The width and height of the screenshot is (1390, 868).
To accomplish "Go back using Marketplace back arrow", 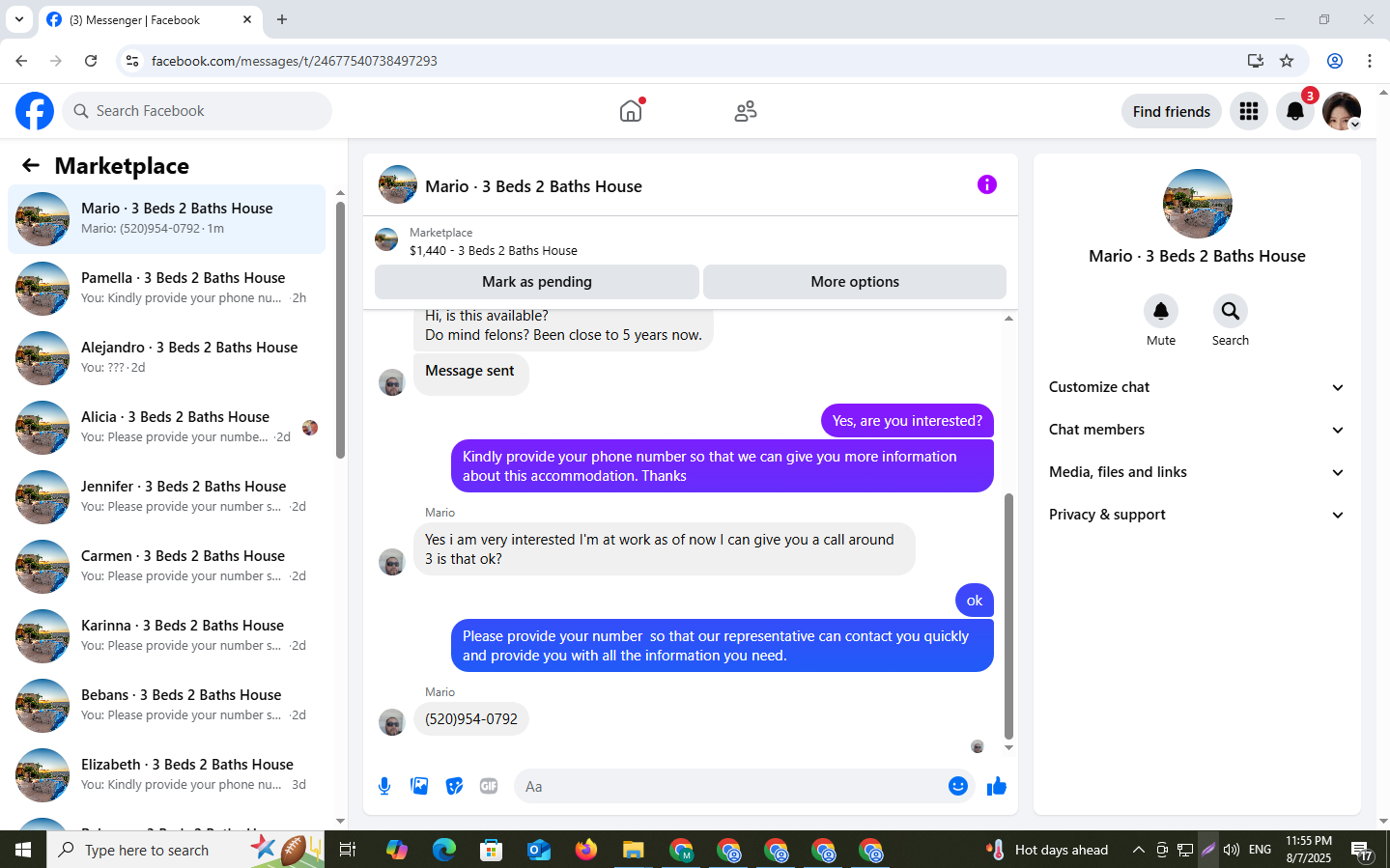I will coord(31,165).
